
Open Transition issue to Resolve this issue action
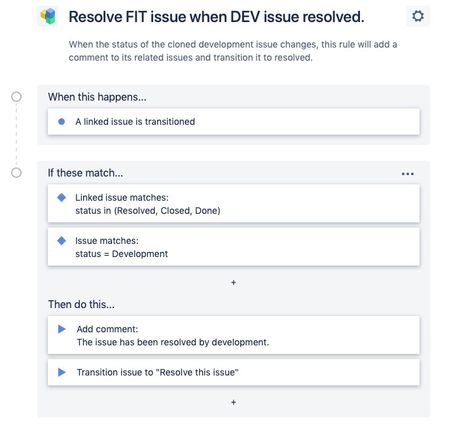(233, 372)
